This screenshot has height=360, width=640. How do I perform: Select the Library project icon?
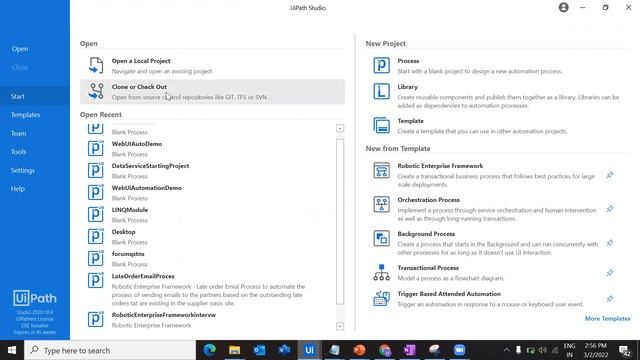click(x=381, y=91)
